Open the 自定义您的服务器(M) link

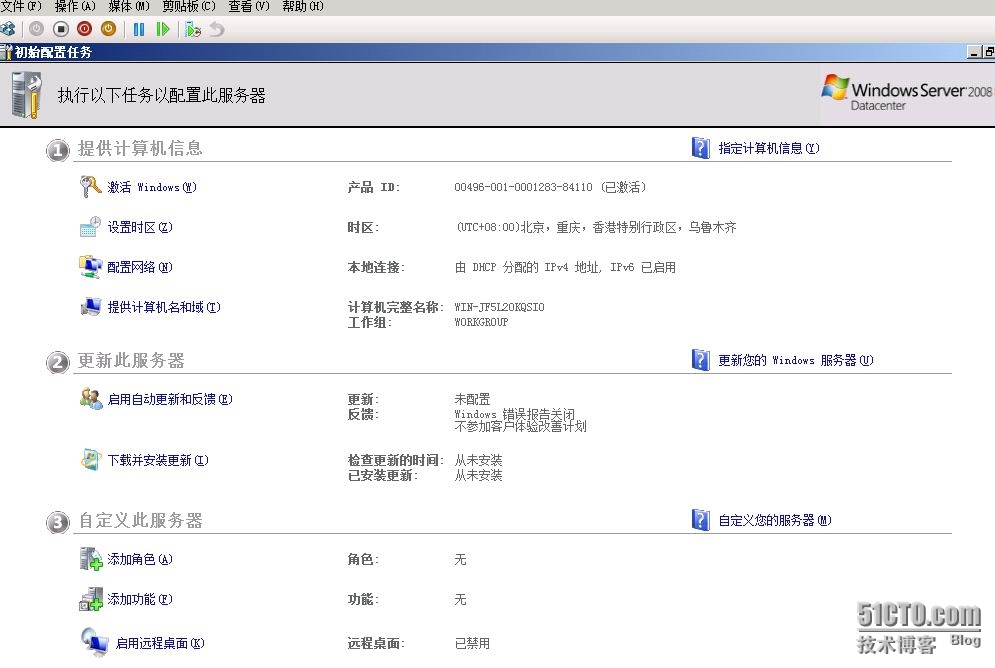775,521
